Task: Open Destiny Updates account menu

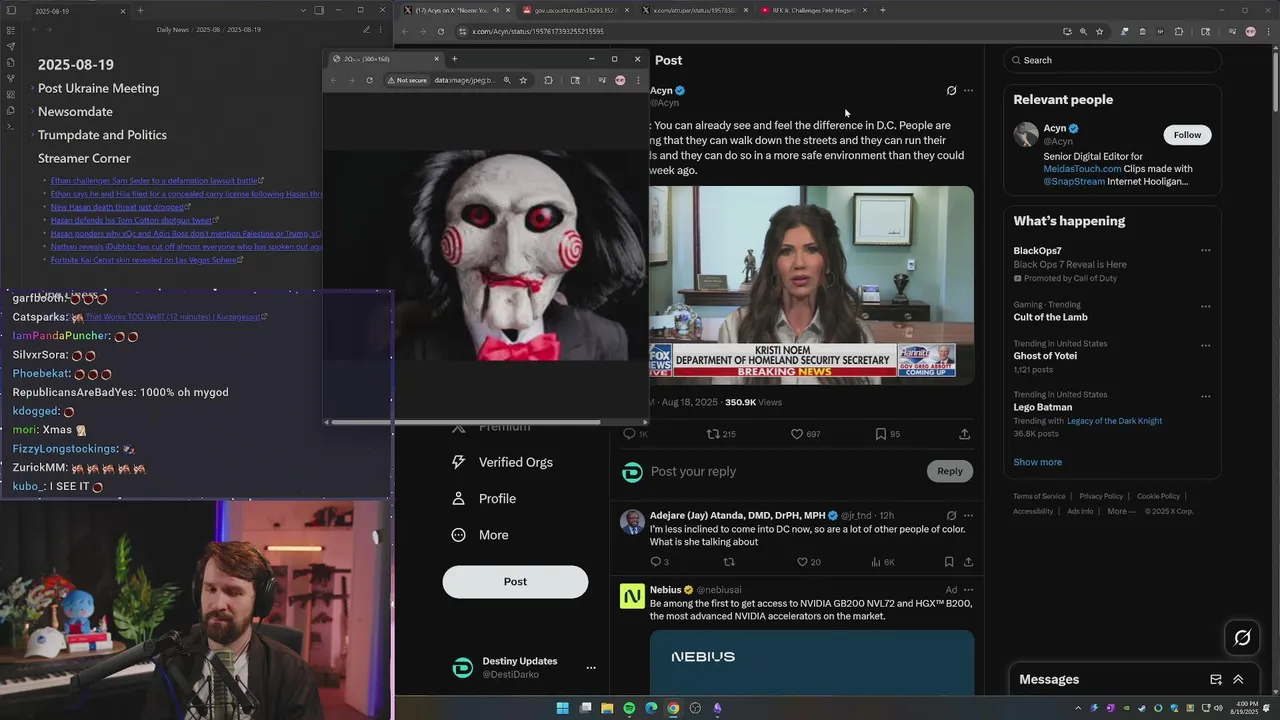Action: [590, 668]
